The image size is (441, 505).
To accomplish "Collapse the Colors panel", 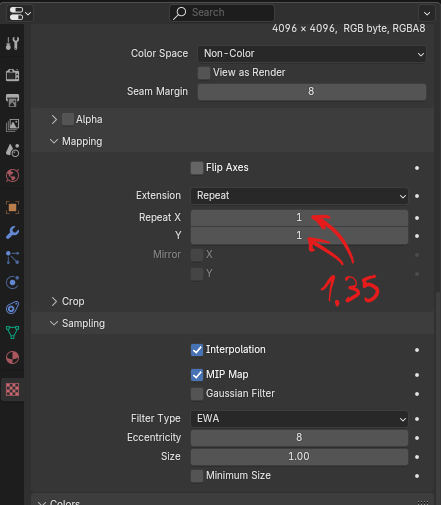I will (42, 502).
